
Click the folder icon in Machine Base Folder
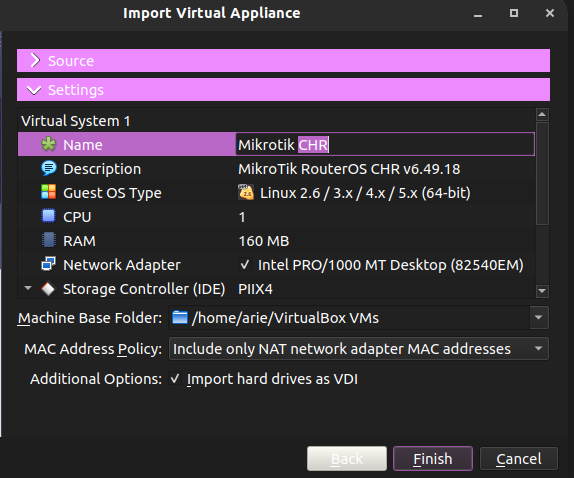click(x=180, y=317)
